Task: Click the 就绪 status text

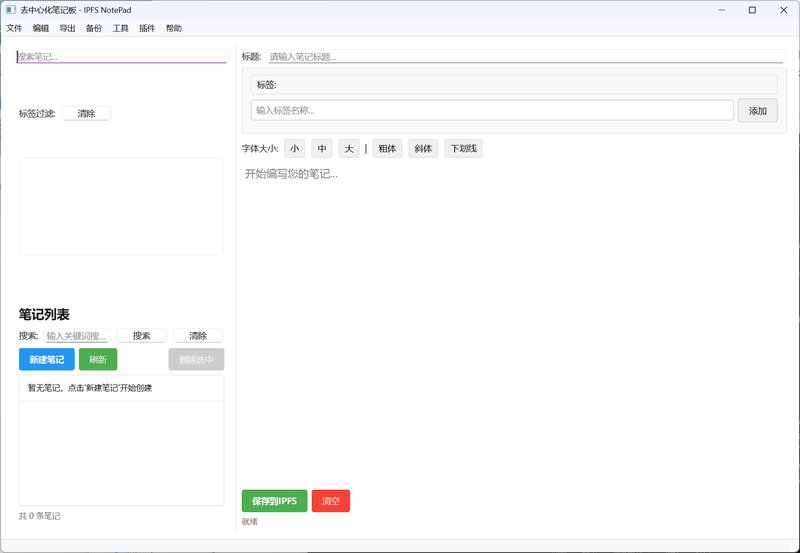Action: tap(249, 521)
